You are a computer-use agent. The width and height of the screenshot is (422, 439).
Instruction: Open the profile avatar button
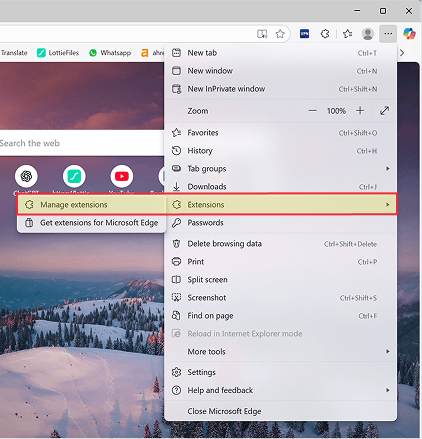[x=367, y=34]
